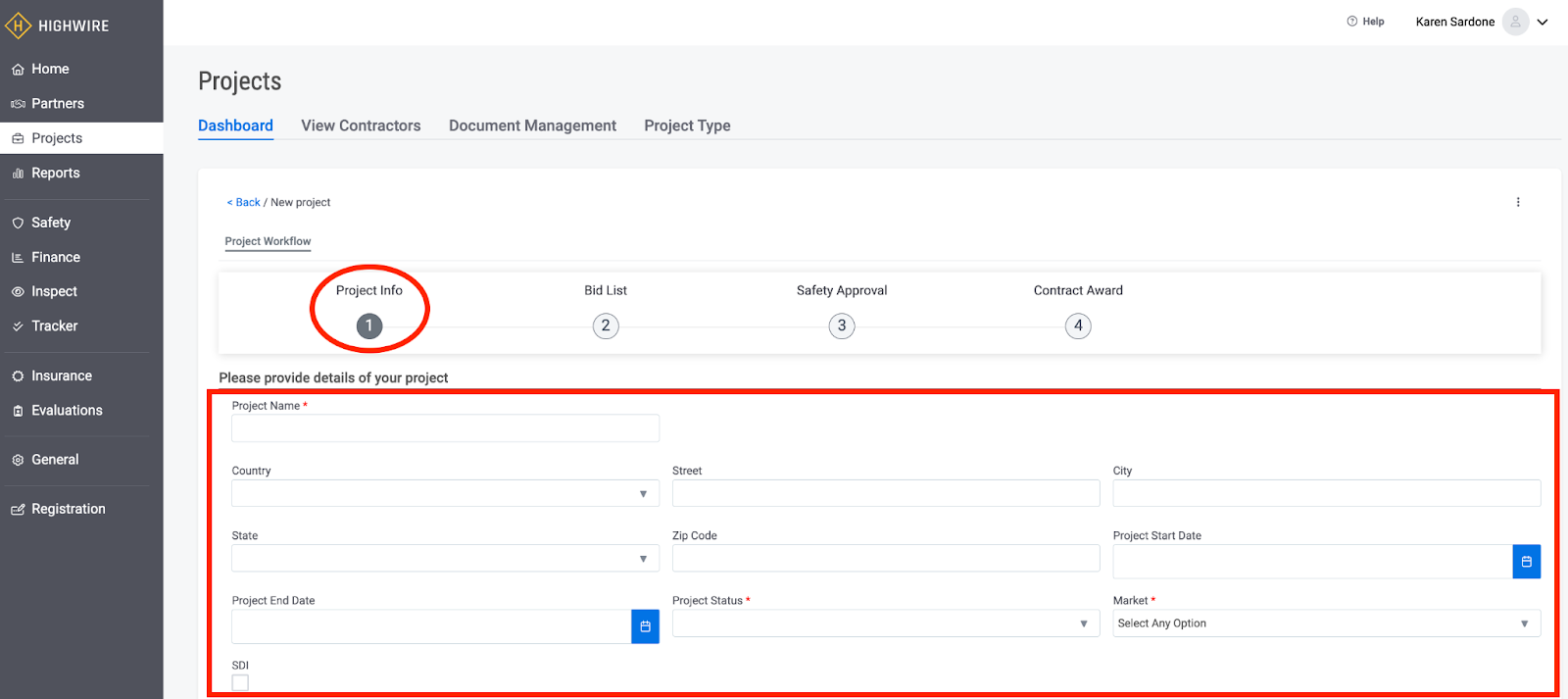
Task: Click the General gear icon
Action: [x=18, y=460]
